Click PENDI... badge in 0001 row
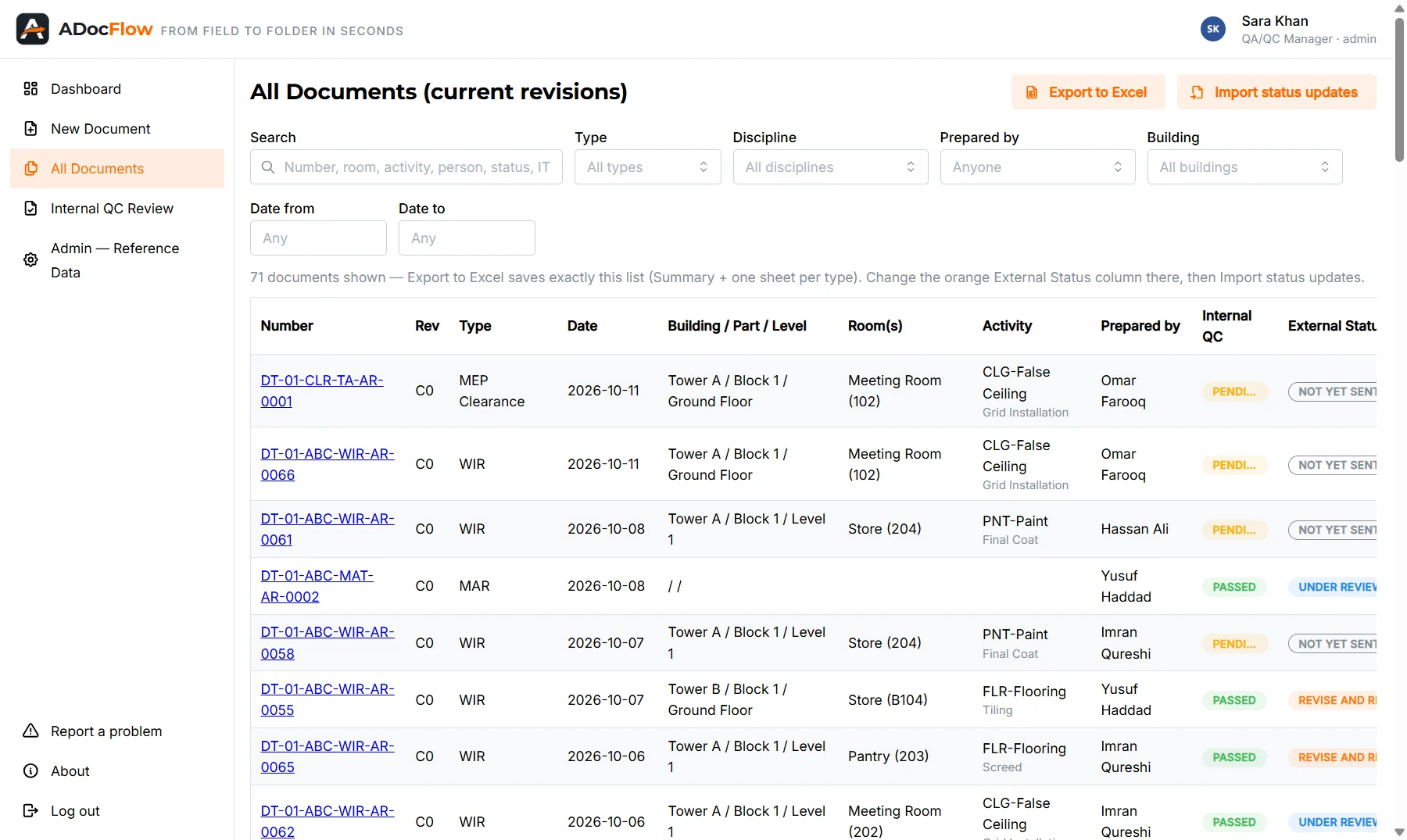Image resolution: width=1407 pixels, height=840 pixels. coord(1233,391)
